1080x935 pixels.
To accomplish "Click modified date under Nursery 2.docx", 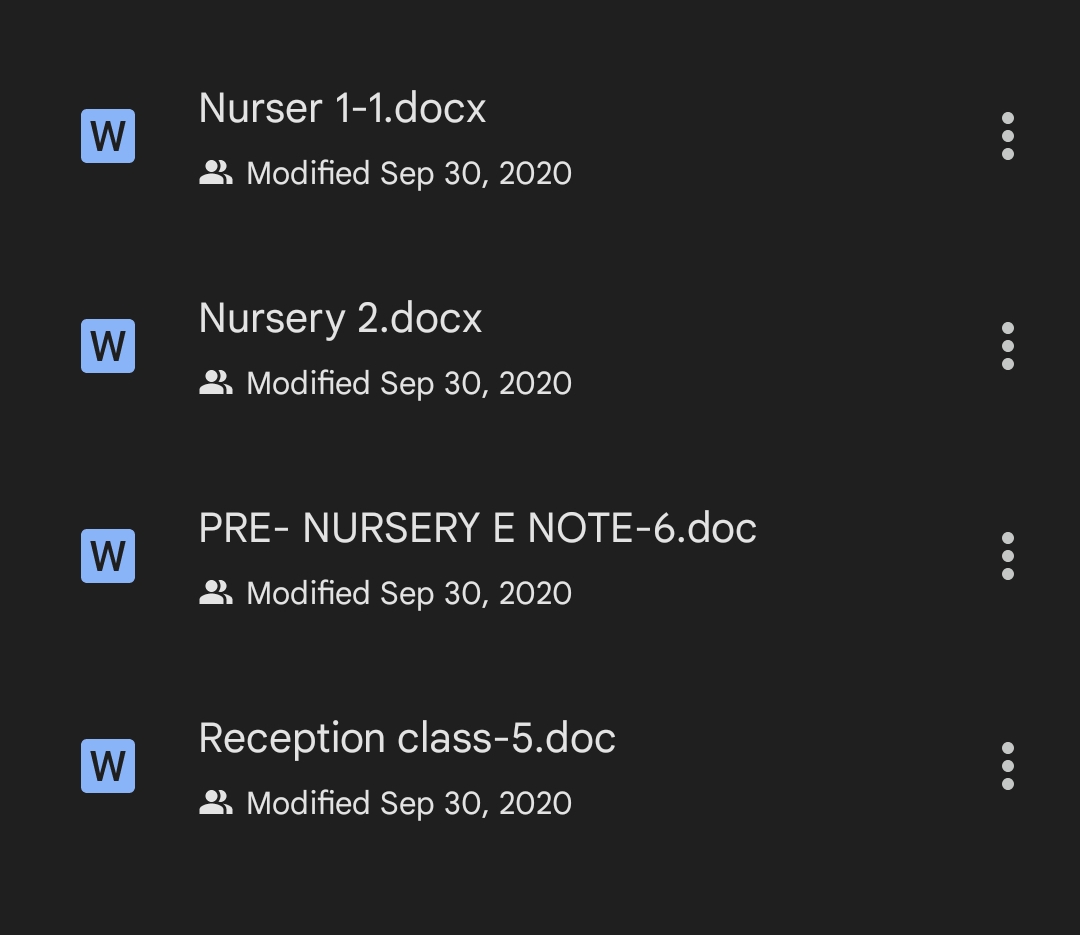I will tap(409, 384).
